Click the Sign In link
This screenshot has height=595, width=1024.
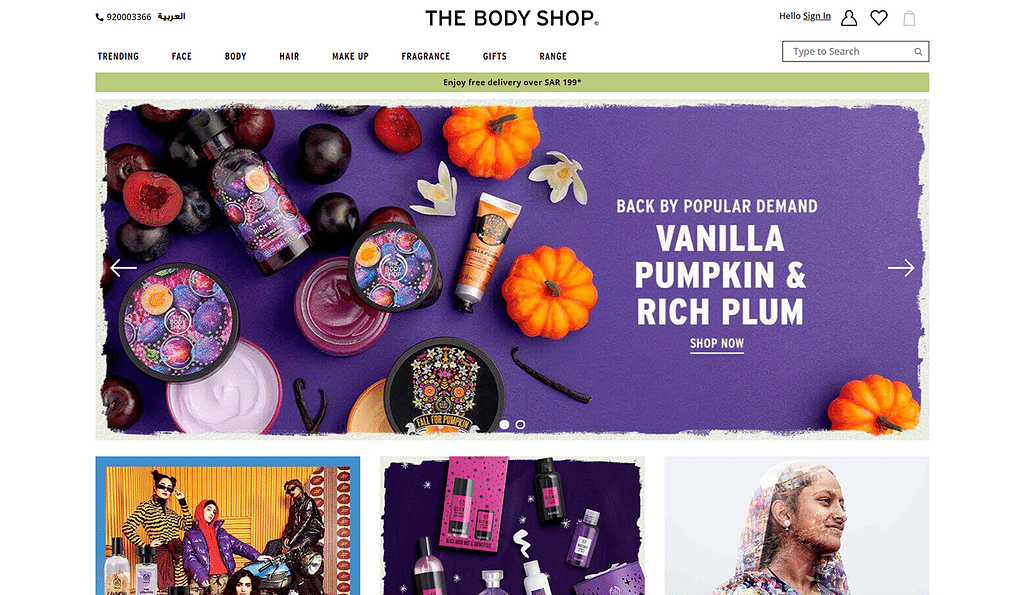coord(816,16)
